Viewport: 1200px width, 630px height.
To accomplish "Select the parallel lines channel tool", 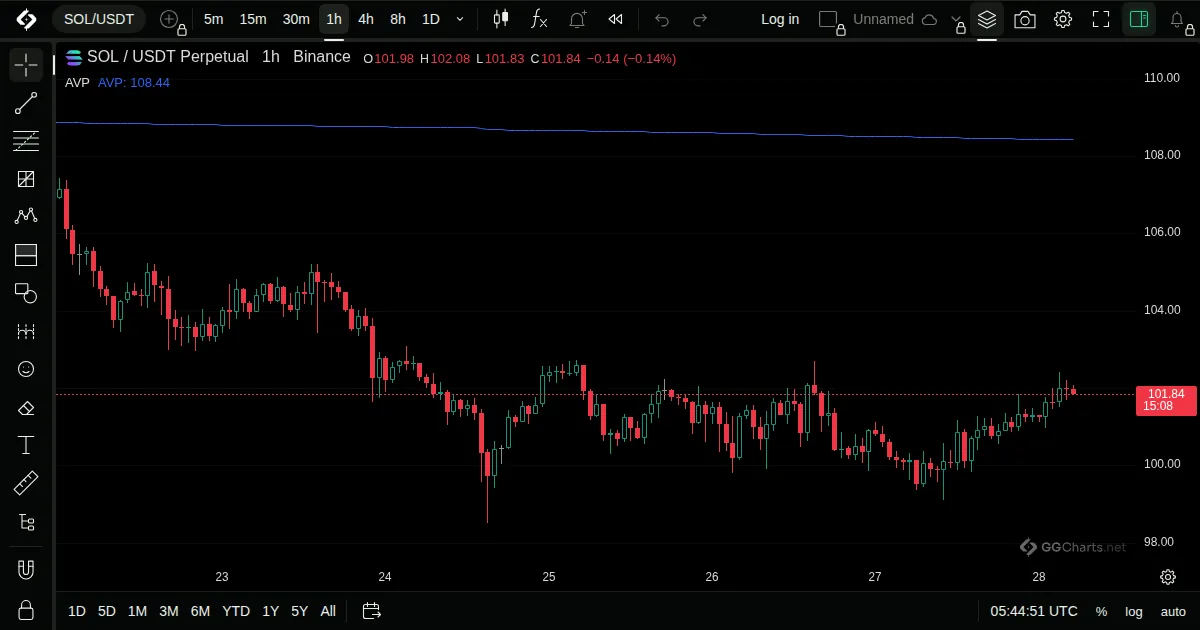I will click(26, 141).
